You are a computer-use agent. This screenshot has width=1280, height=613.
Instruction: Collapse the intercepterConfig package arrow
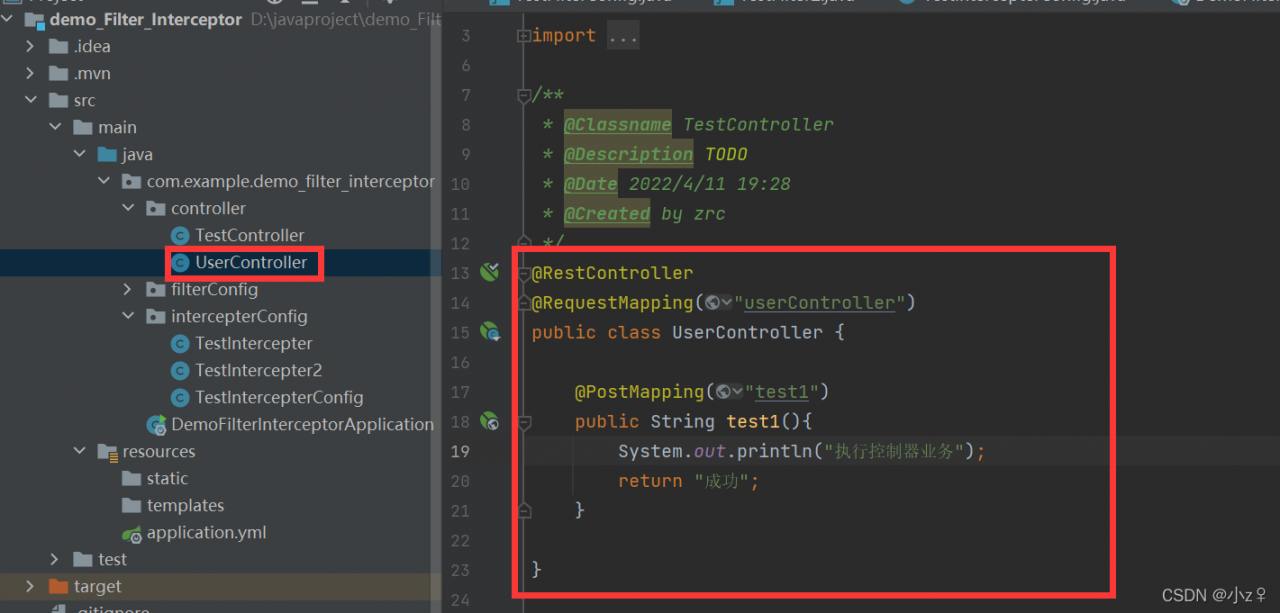click(127, 317)
